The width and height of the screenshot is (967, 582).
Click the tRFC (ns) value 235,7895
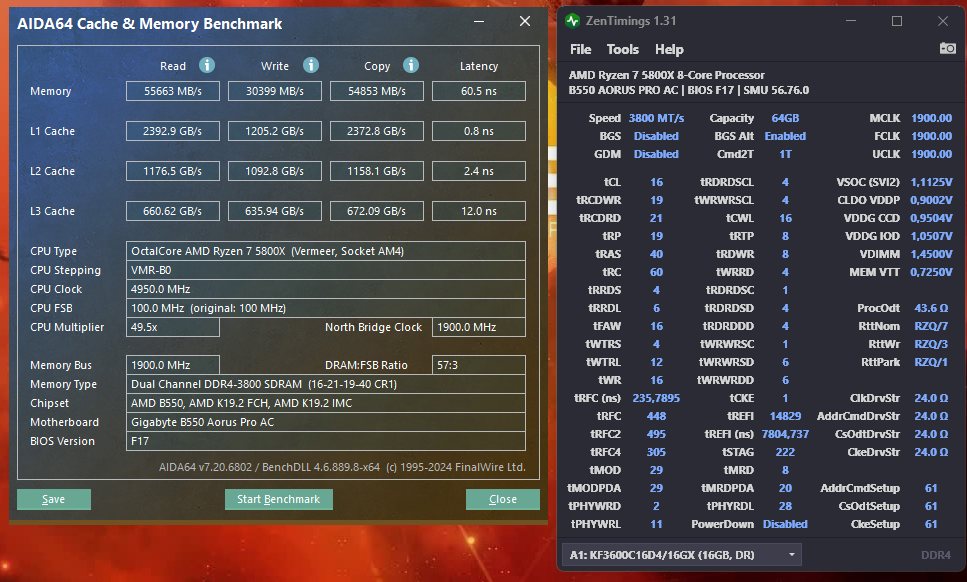tap(656, 398)
